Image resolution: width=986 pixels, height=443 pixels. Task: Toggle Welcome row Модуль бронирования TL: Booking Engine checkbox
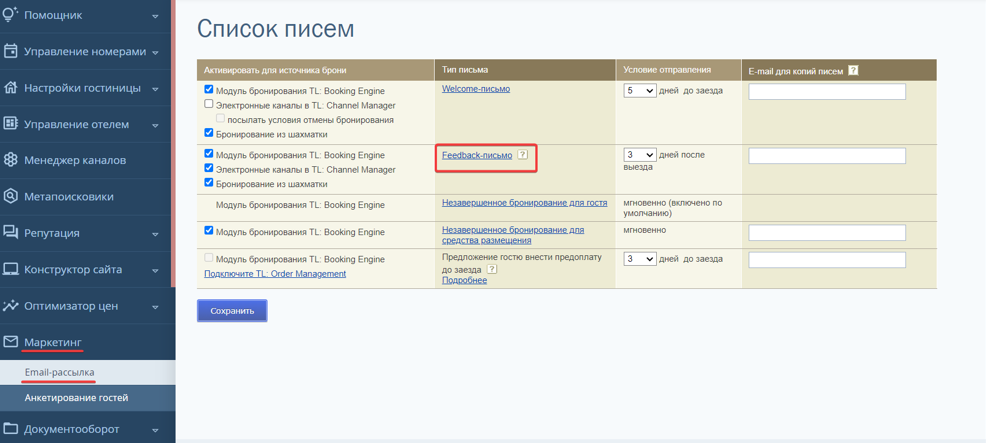coord(209,90)
